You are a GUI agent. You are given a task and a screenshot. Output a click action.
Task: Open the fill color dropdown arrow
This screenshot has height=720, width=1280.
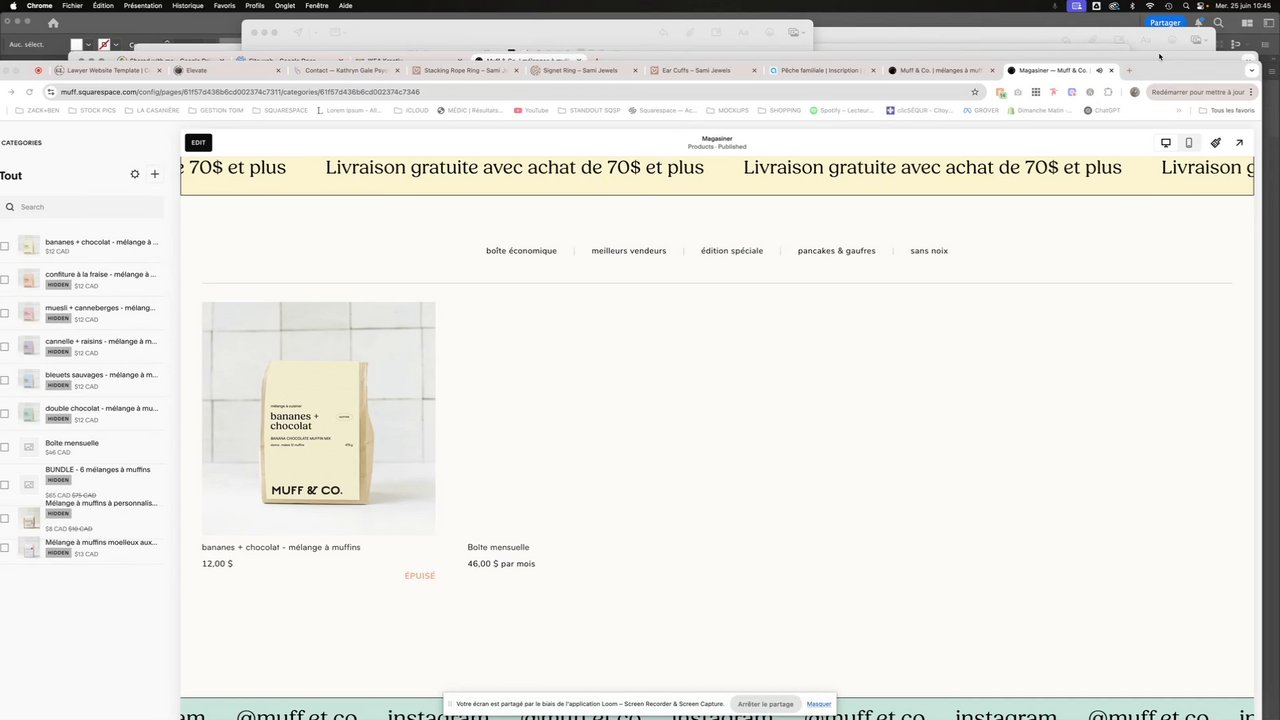[x=88, y=44]
